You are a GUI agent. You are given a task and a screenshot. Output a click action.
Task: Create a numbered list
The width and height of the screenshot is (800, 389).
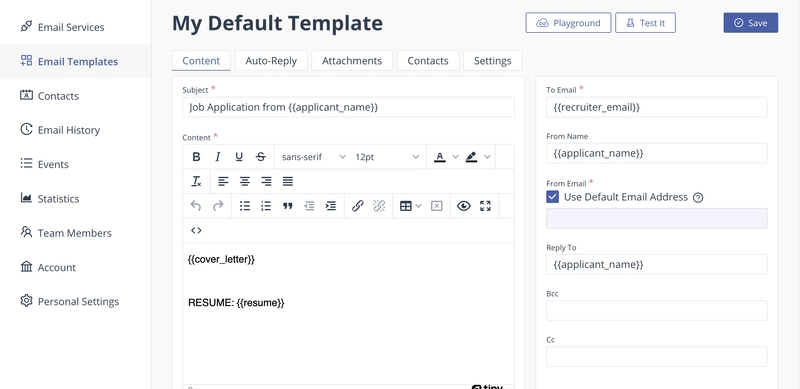coord(266,206)
